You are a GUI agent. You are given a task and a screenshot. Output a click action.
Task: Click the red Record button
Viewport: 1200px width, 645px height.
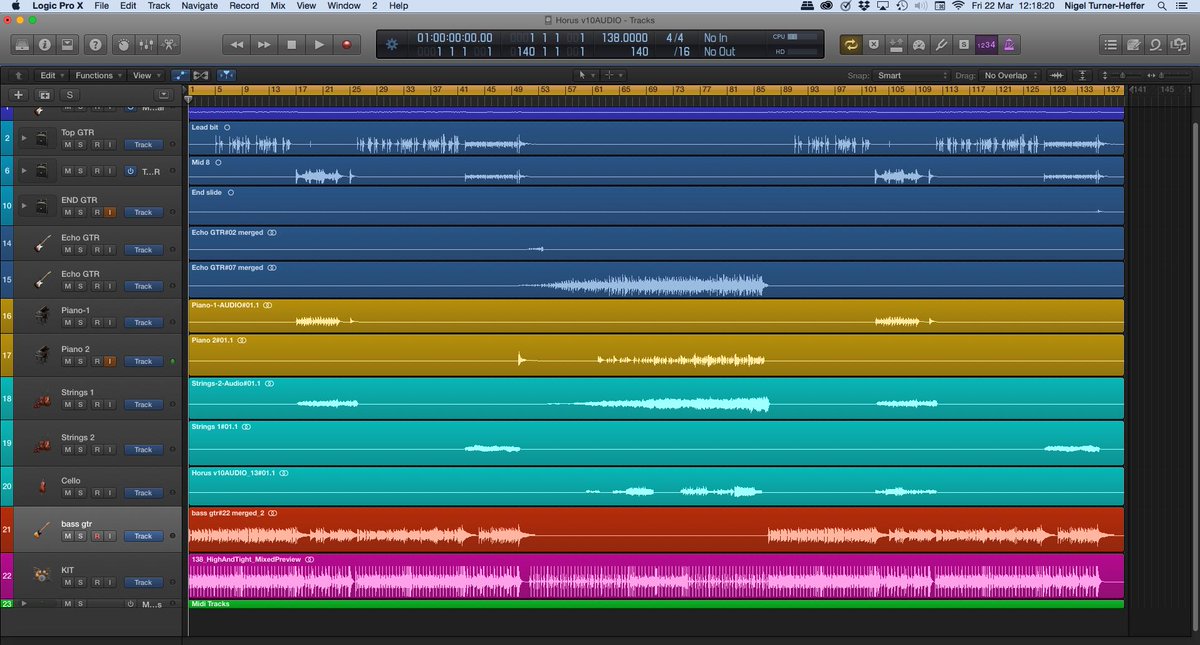coord(347,45)
